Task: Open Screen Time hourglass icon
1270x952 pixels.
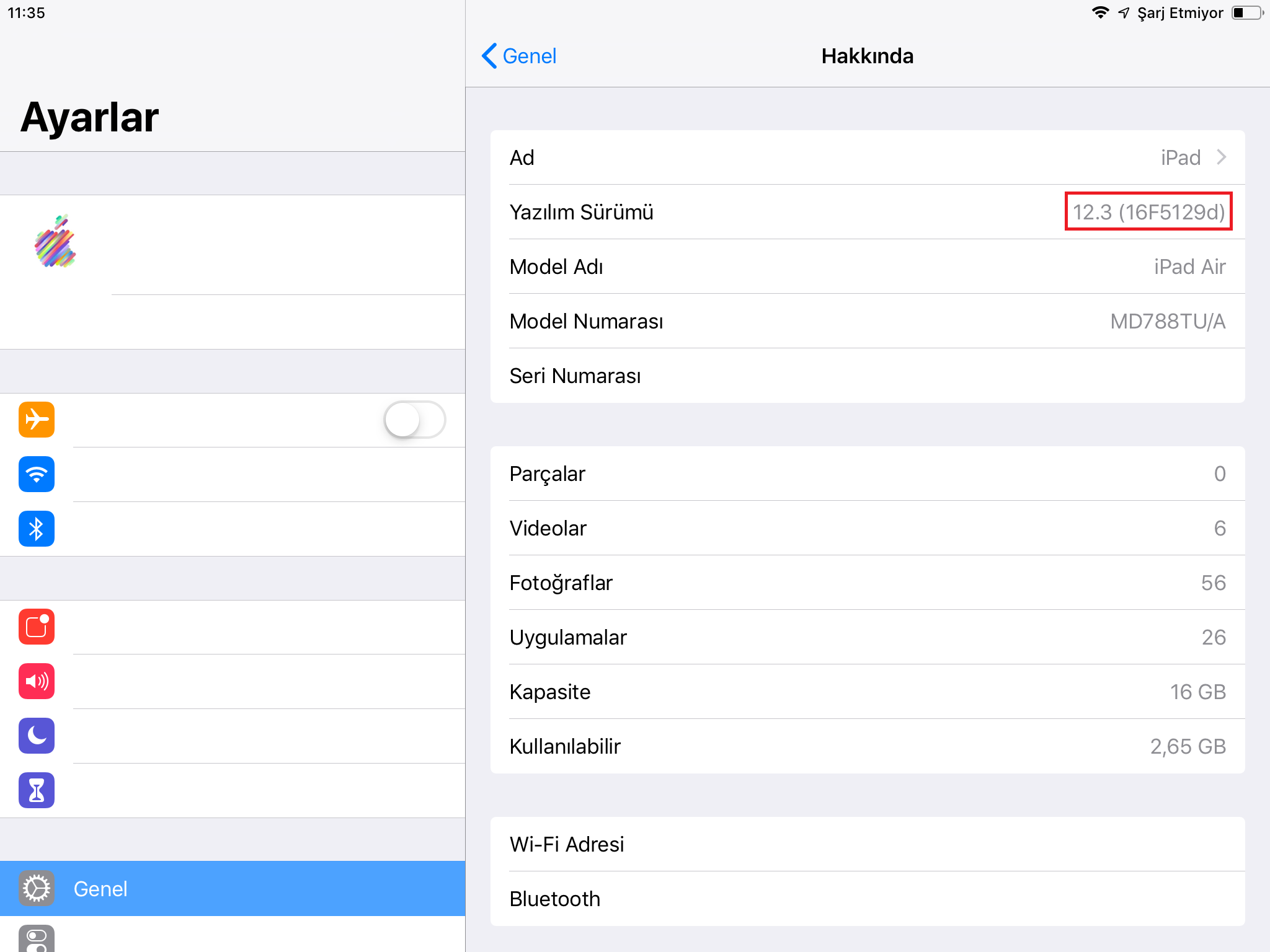Action: (x=37, y=790)
